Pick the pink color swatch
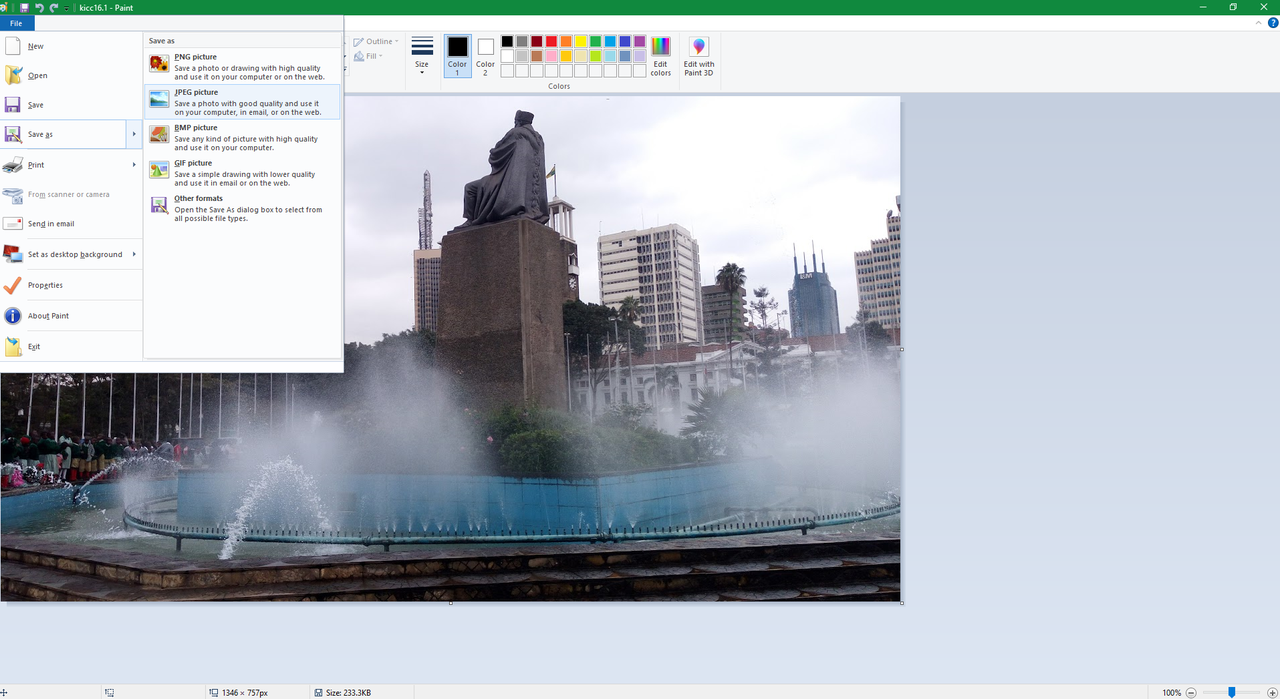The width and height of the screenshot is (1280, 699). [551, 56]
